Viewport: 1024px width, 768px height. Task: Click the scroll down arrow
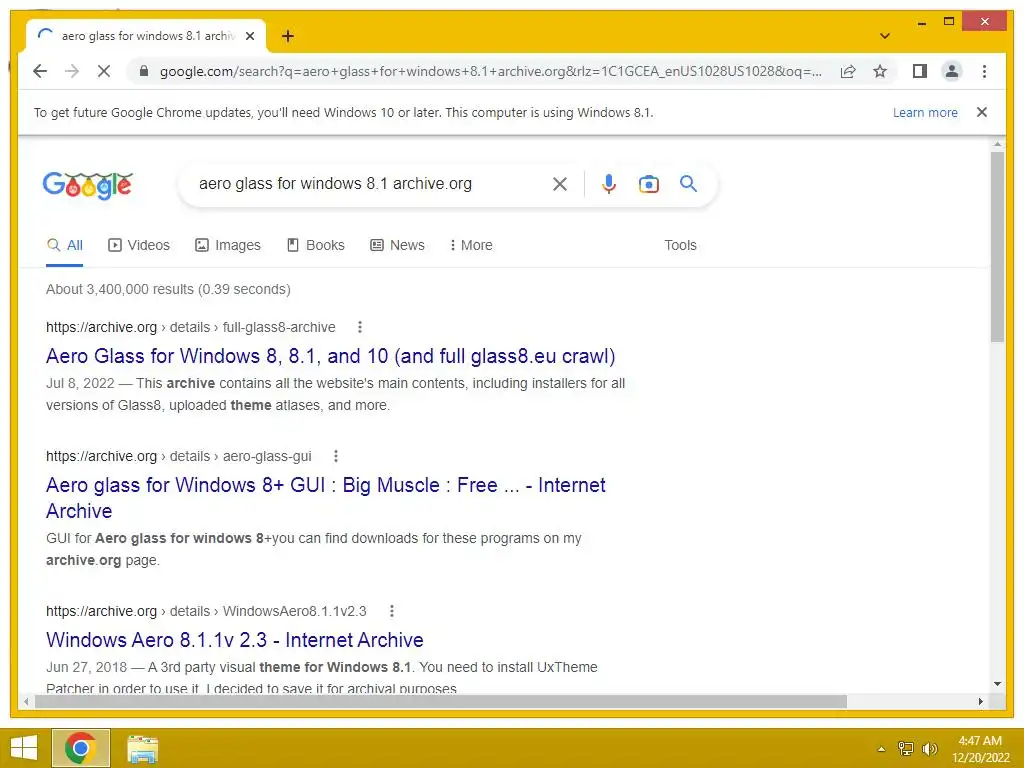pyautogui.click(x=997, y=684)
